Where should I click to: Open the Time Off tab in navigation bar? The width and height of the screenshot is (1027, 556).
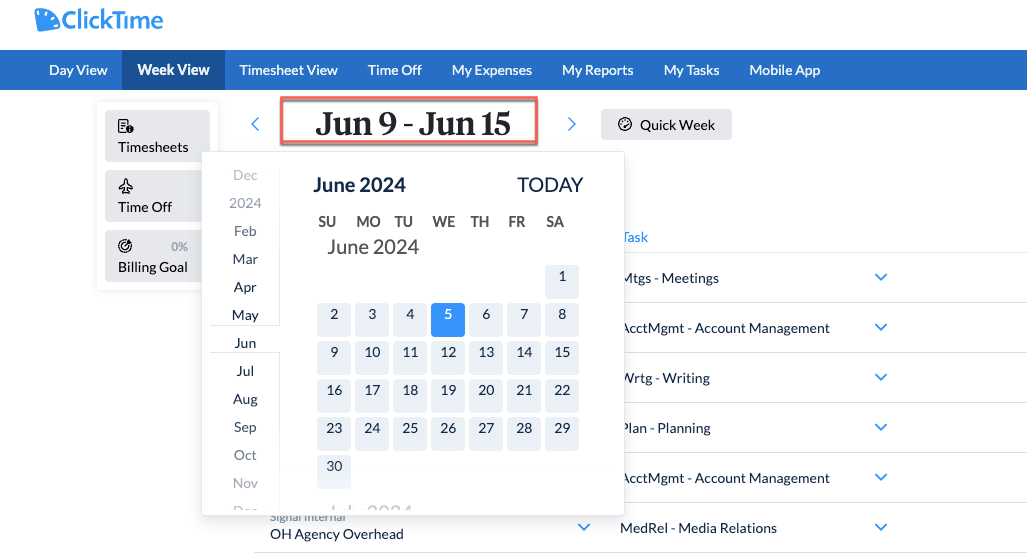pyautogui.click(x=394, y=70)
